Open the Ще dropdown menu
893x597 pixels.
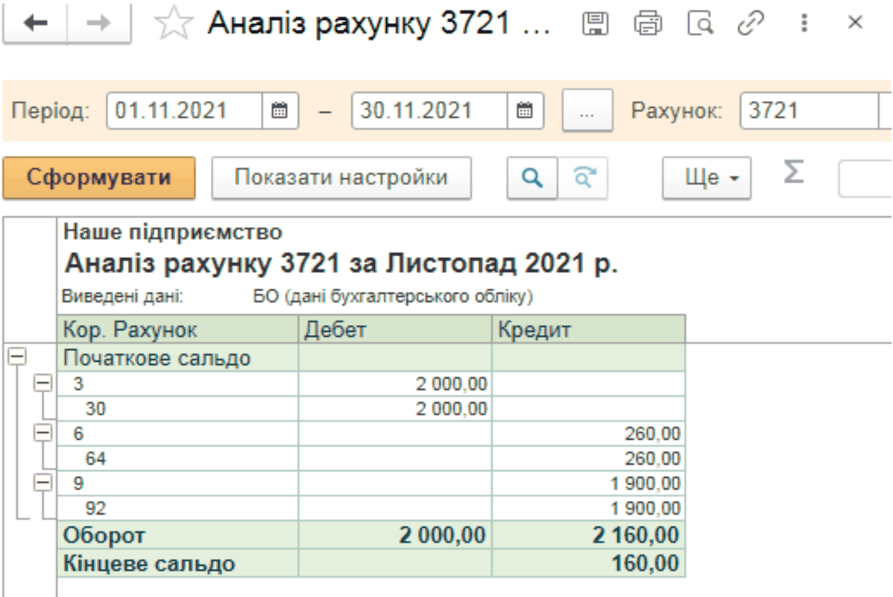(x=706, y=178)
